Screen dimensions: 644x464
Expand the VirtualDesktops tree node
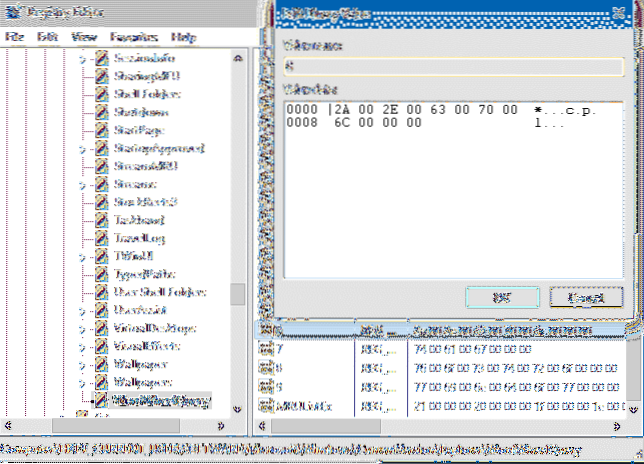click(83, 328)
